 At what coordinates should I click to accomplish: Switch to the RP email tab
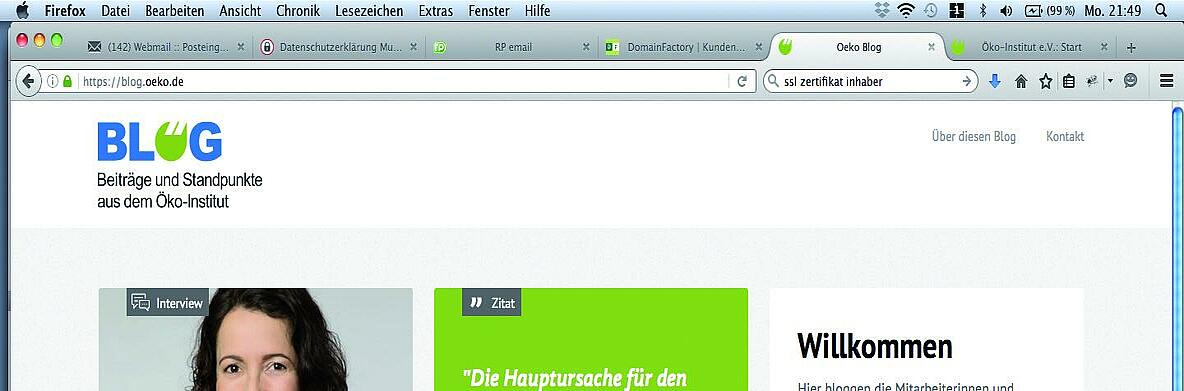pyautogui.click(x=512, y=47)
